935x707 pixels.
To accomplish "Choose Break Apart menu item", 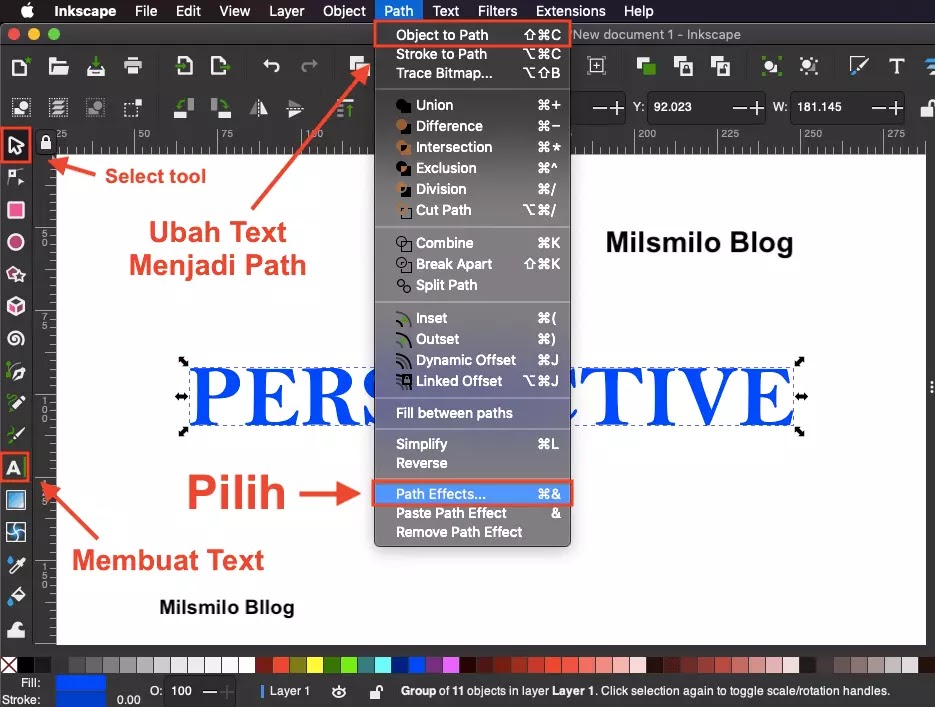I will pos(472,264).
